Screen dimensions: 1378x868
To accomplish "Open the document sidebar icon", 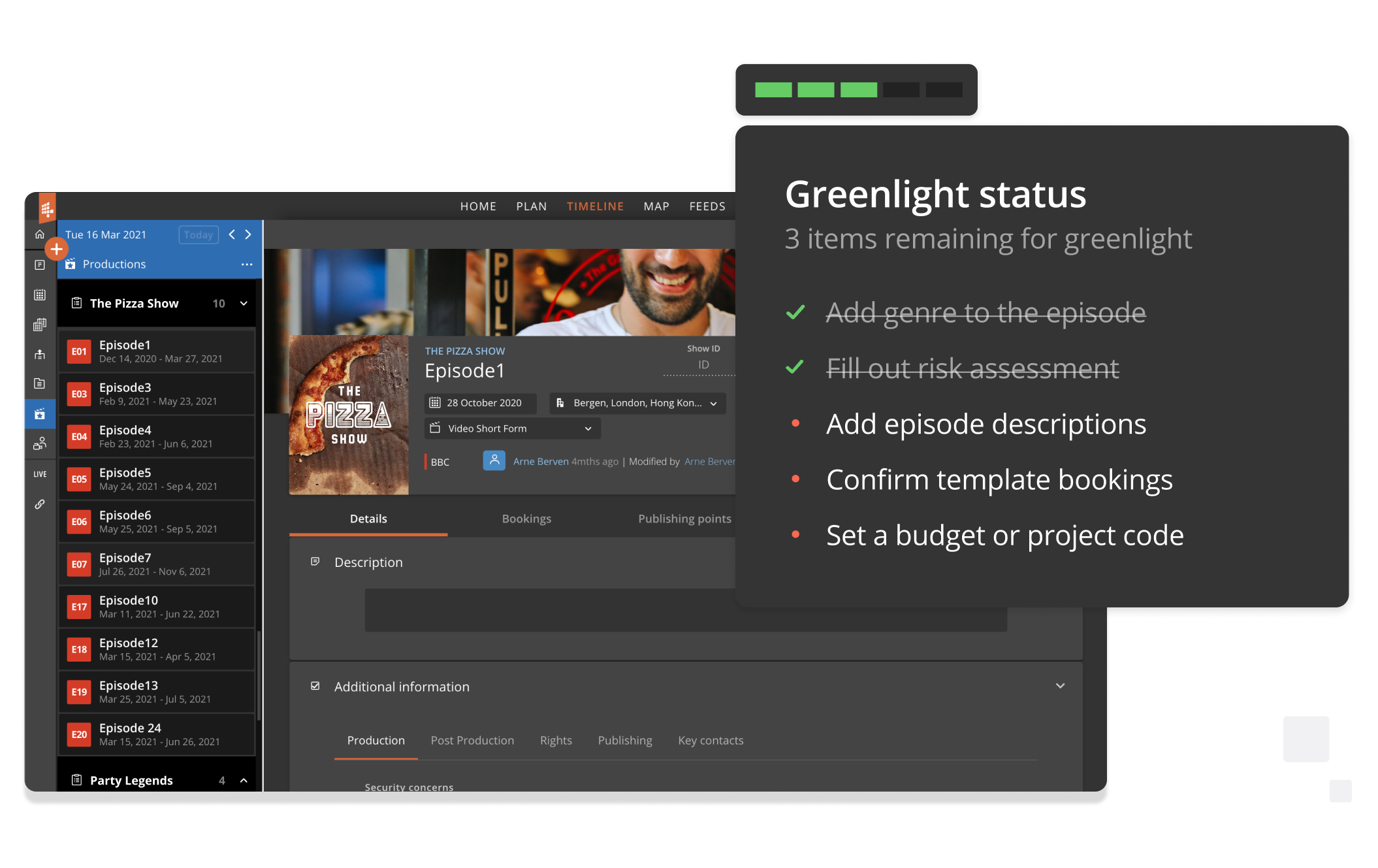I will pyautogui.click(x=40, y=383).
